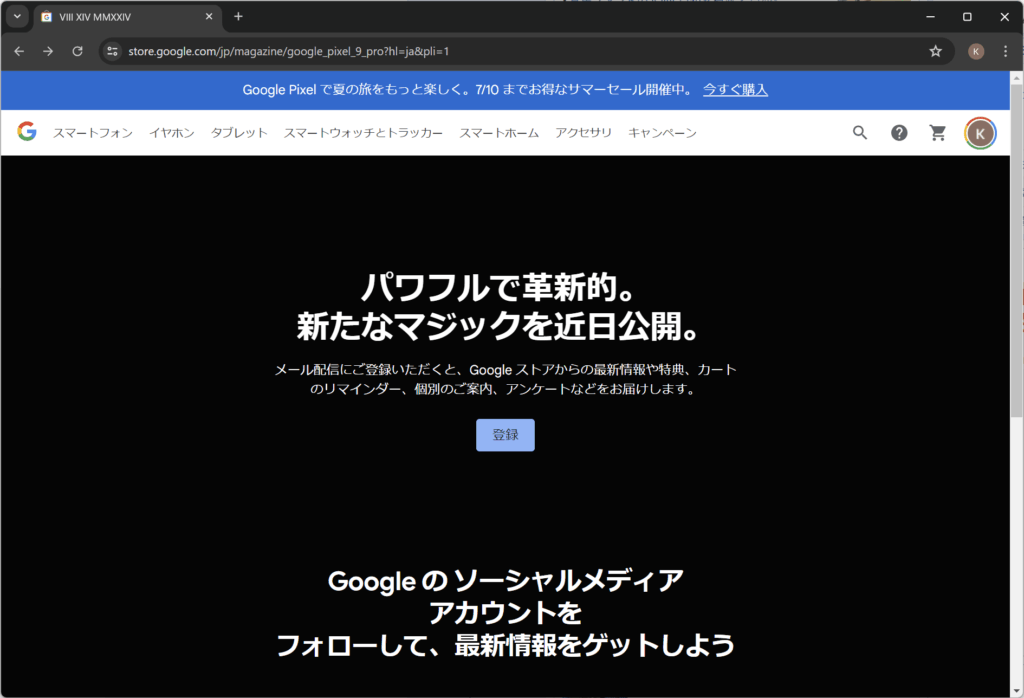1024x698 pixels.
Task: Open Google account avatar K on page
Action: click(x=980, y=133)
